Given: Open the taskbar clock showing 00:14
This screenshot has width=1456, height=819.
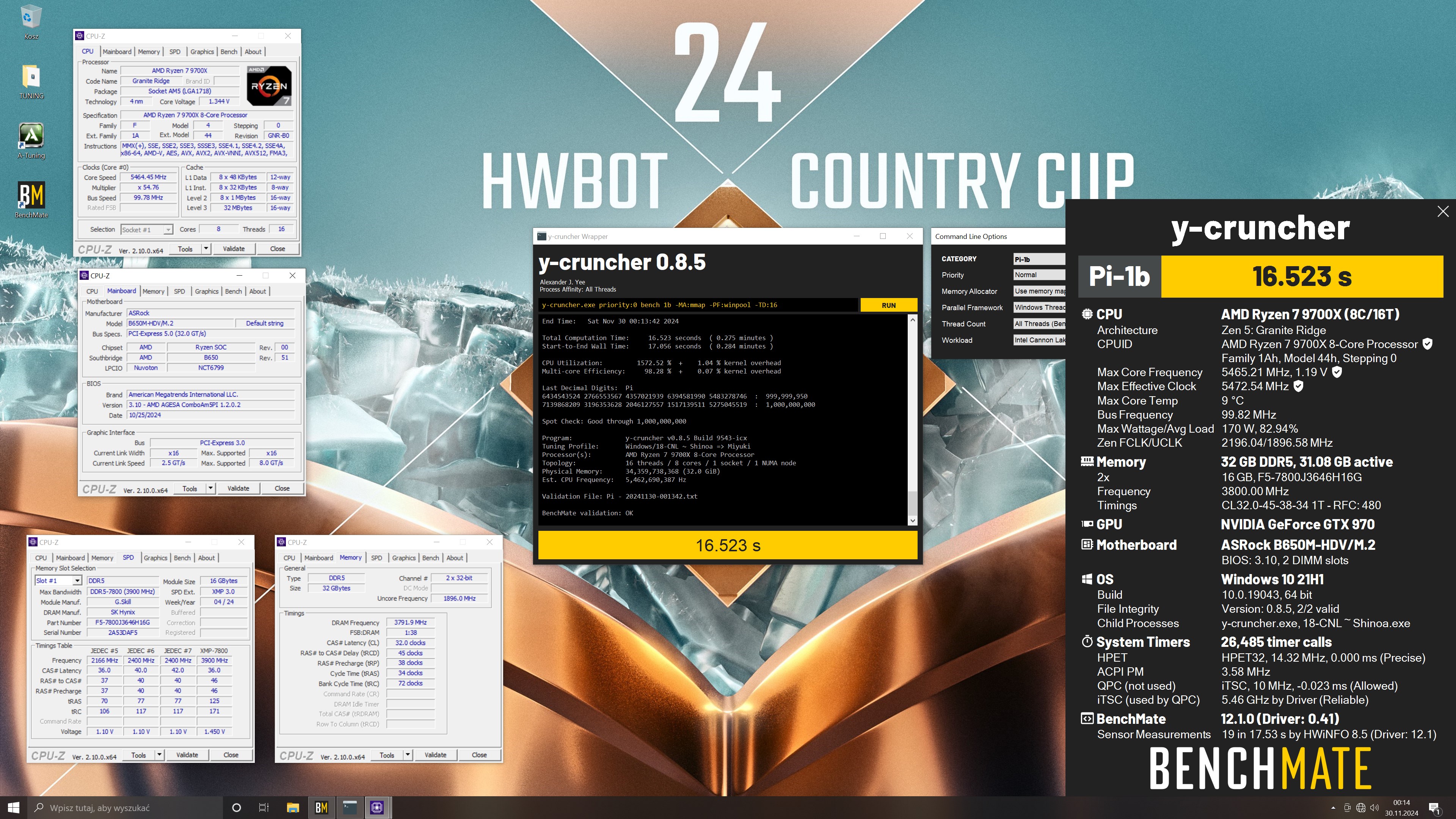Looking at the screenshot, I should (1402, 808).
